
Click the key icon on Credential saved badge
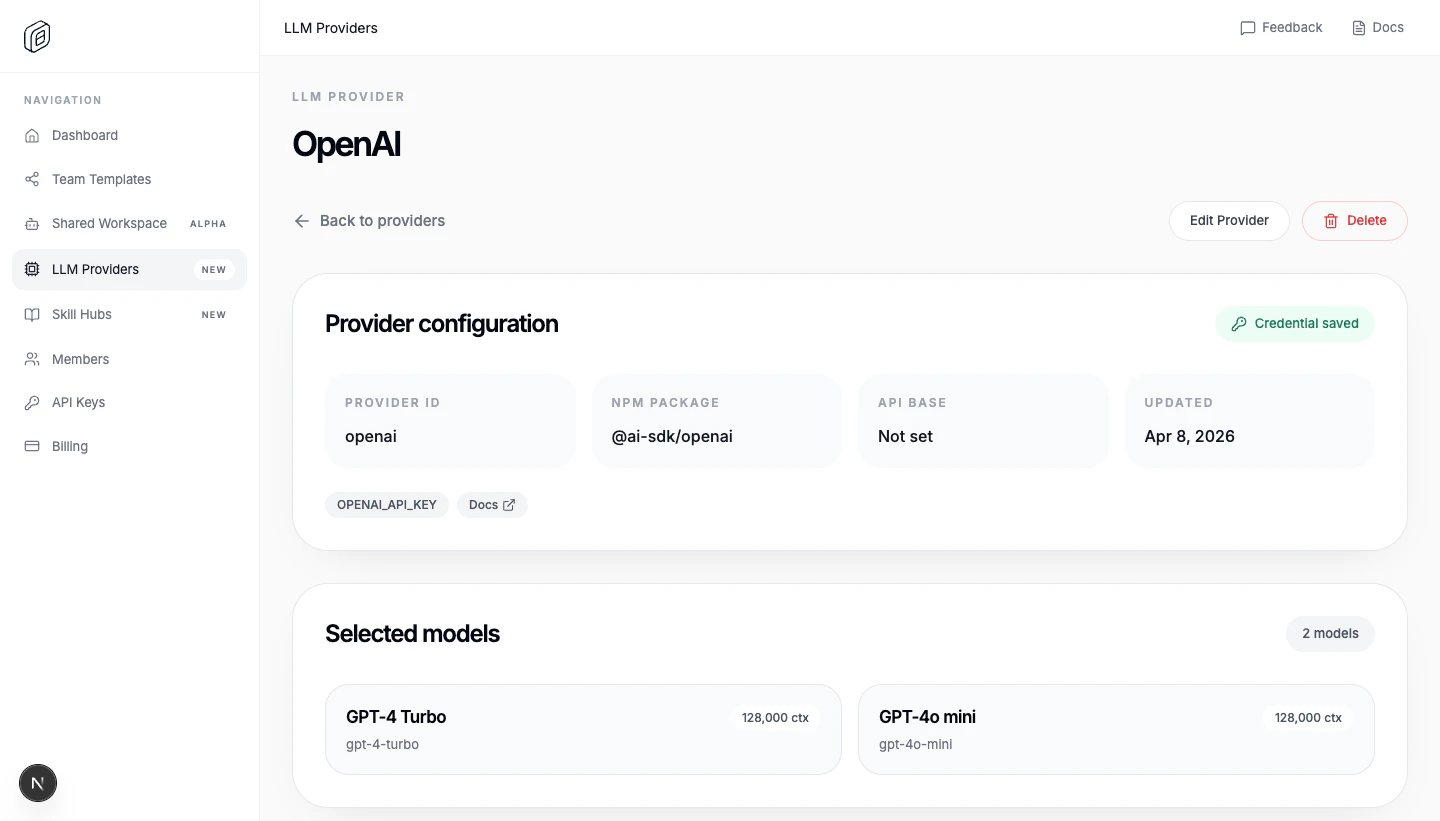[x=1239, y=323]
